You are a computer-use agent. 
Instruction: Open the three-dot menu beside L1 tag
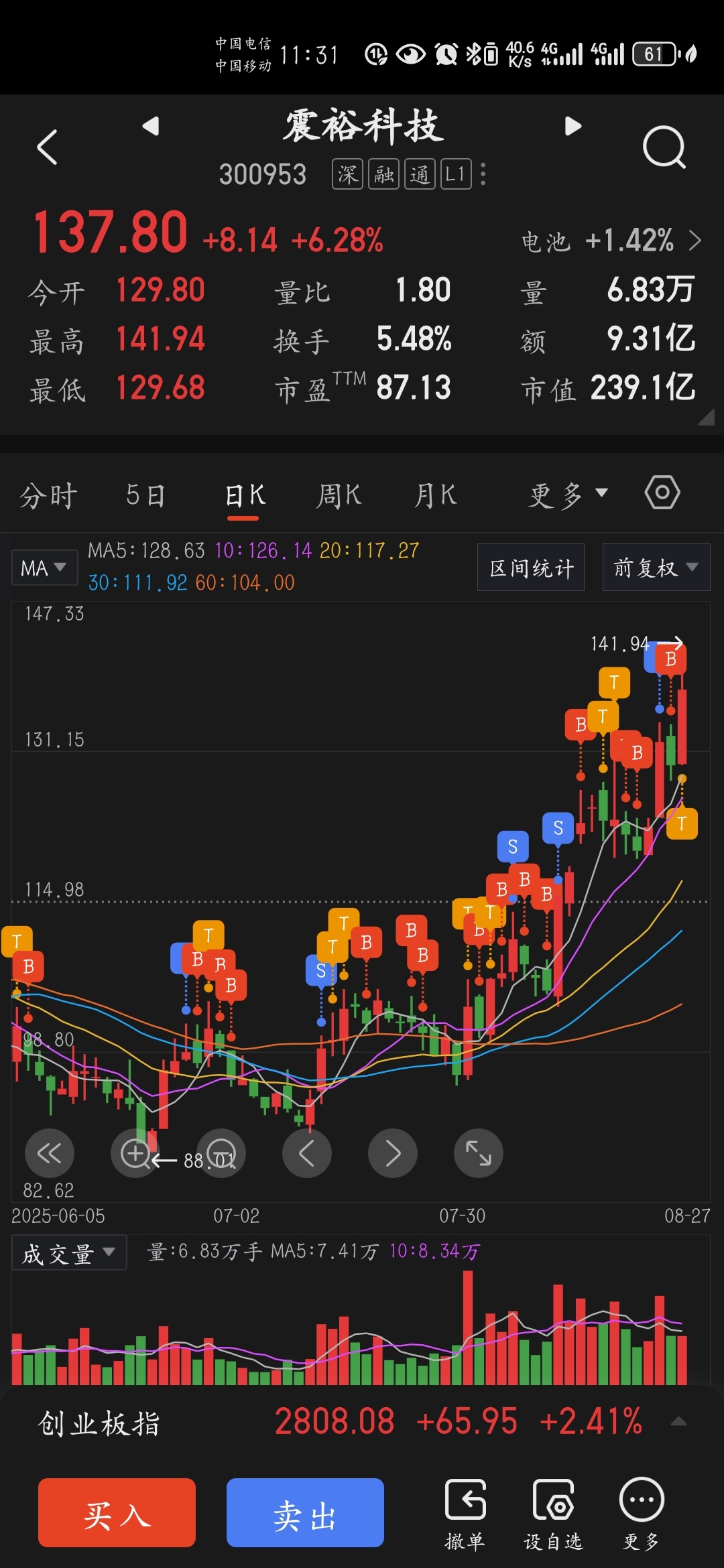click(x=483, y=174)
